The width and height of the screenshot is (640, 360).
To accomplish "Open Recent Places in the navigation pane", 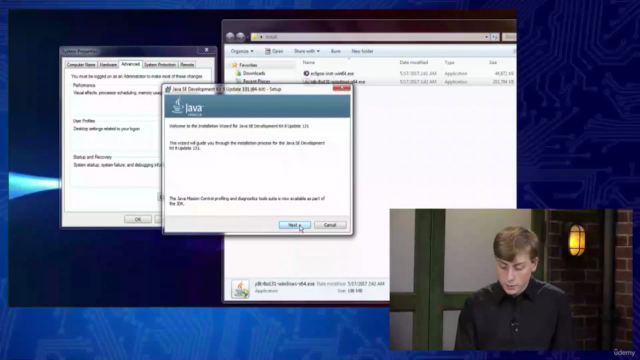I will (x=256, y=81).
